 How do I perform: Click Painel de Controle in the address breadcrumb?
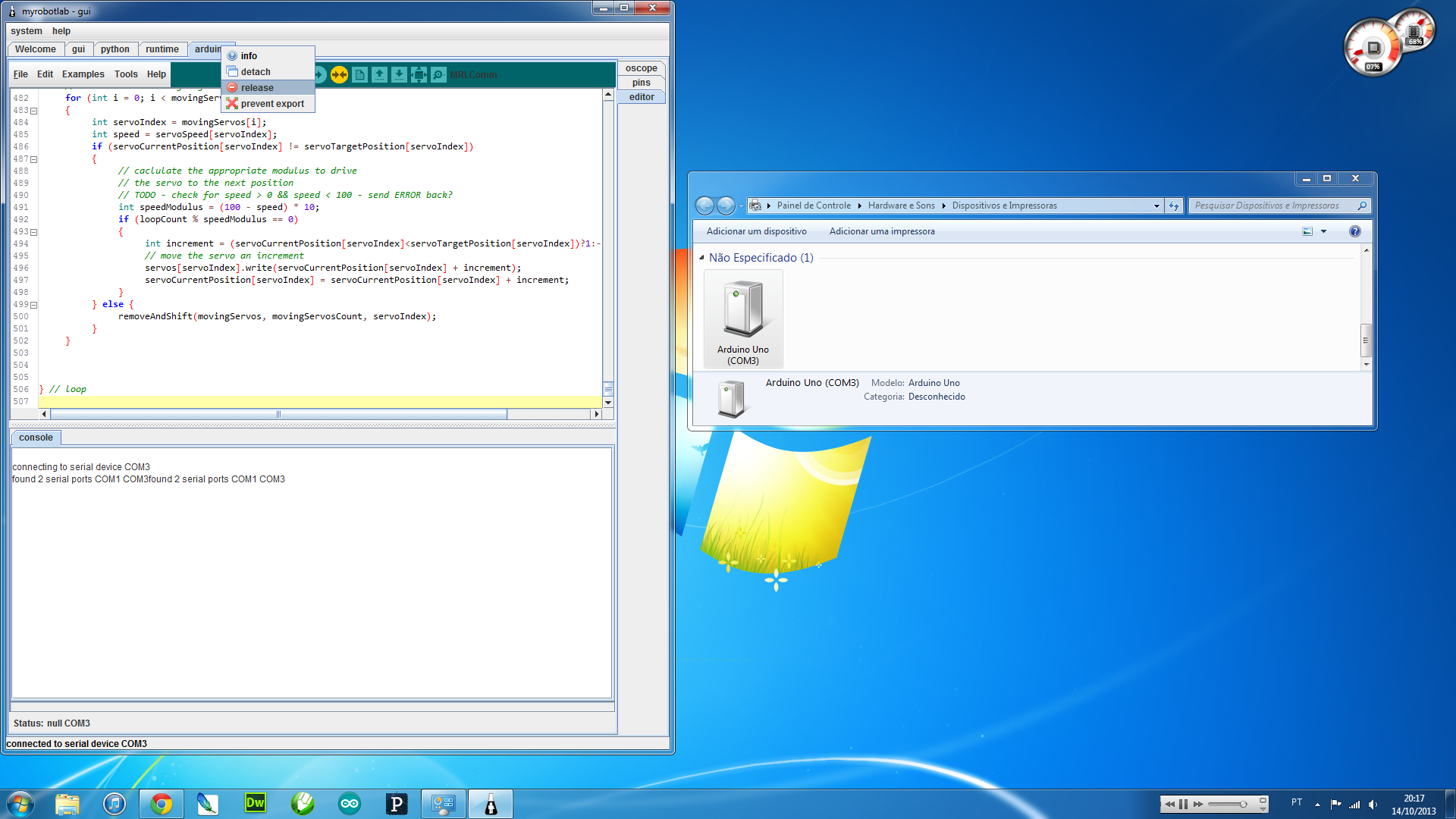(x=814, y=206)
